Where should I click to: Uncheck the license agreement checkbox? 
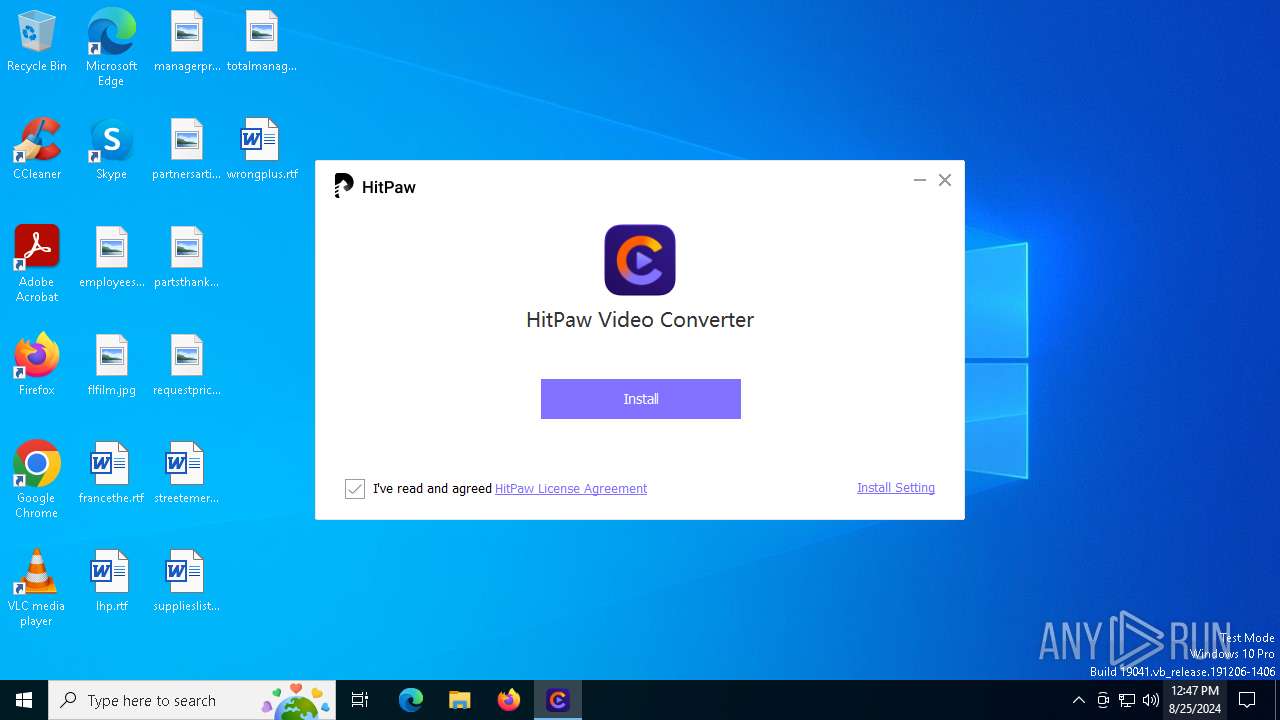355,489
